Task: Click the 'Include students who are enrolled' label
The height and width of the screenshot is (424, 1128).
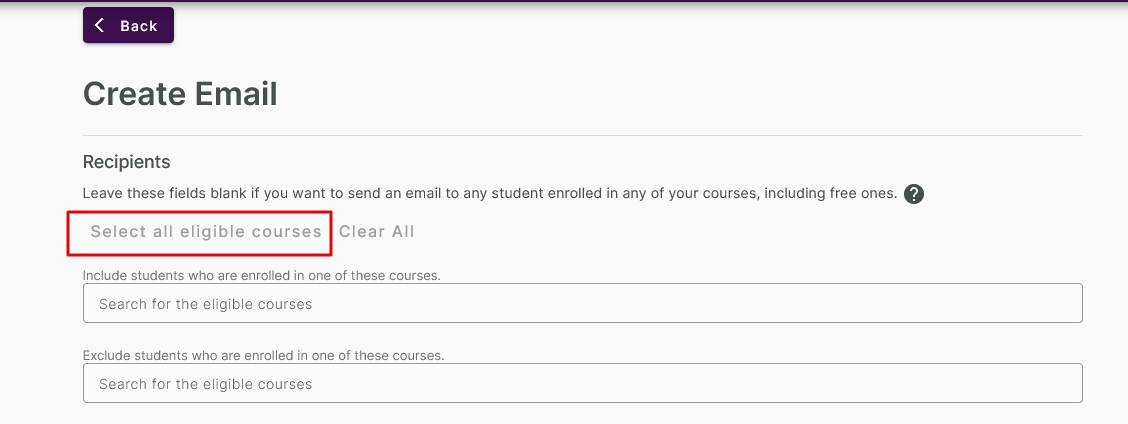Action: [x=262, y=275]
